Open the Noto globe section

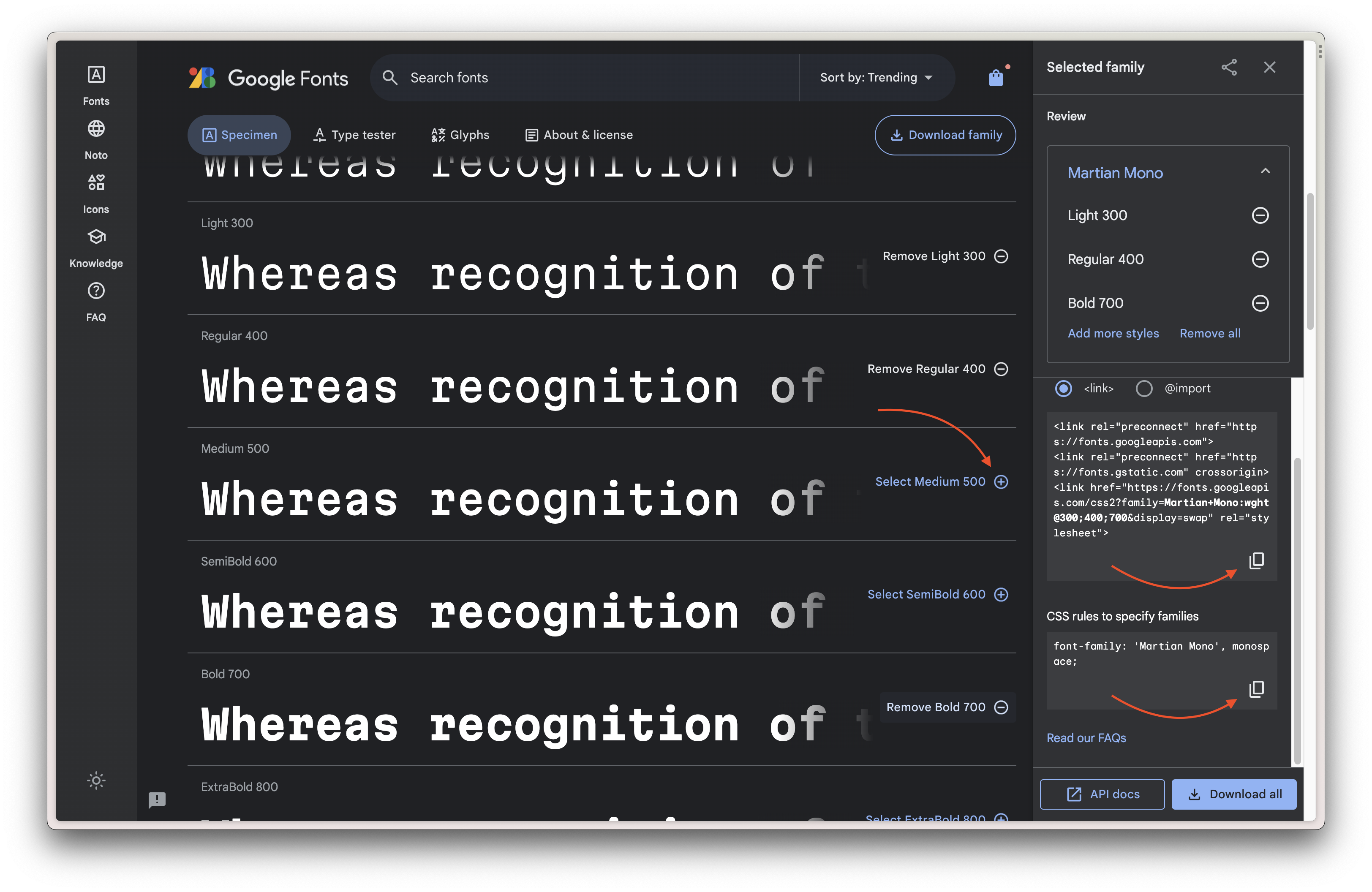(96, 139)
